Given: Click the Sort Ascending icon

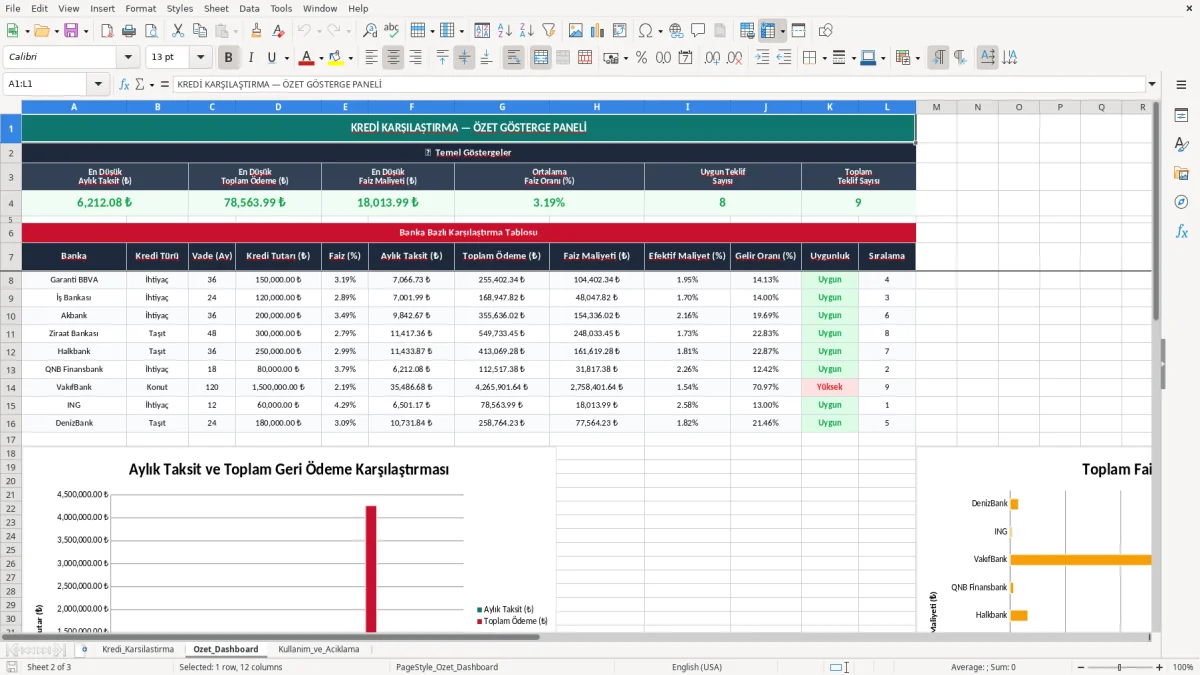Looking at the screenshot, I should tap(504, 31).
